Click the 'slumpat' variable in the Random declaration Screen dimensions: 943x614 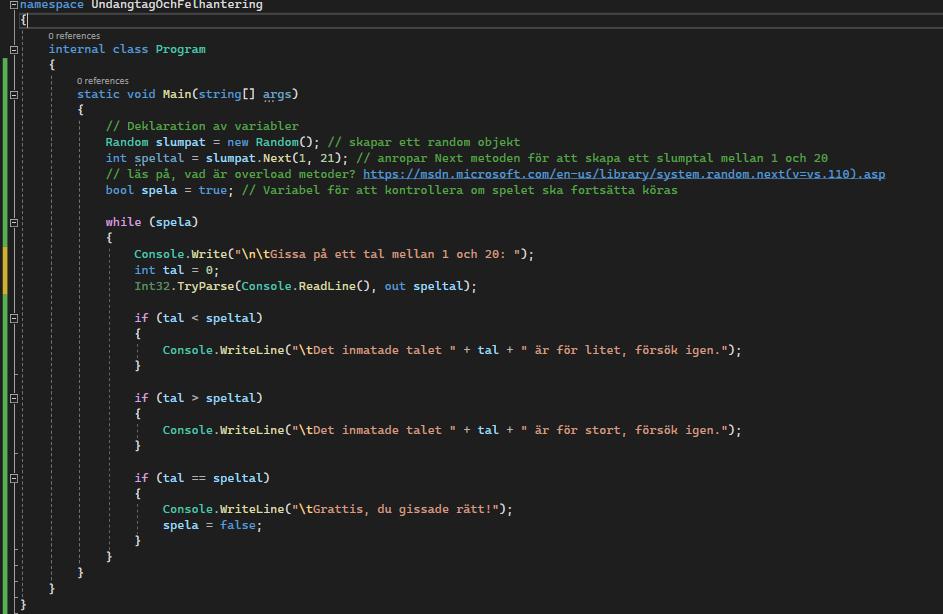pyautogui.click(x=180, y=142)
